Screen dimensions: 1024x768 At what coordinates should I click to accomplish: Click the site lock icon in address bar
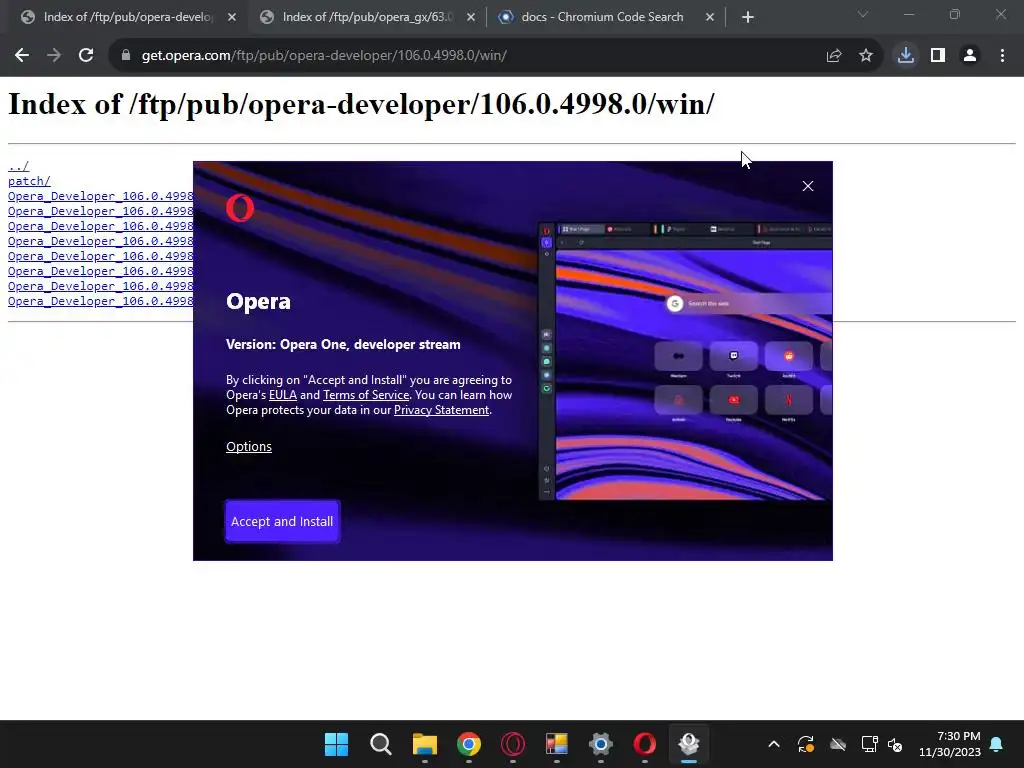pyautogui.click(x=126, y=56)
